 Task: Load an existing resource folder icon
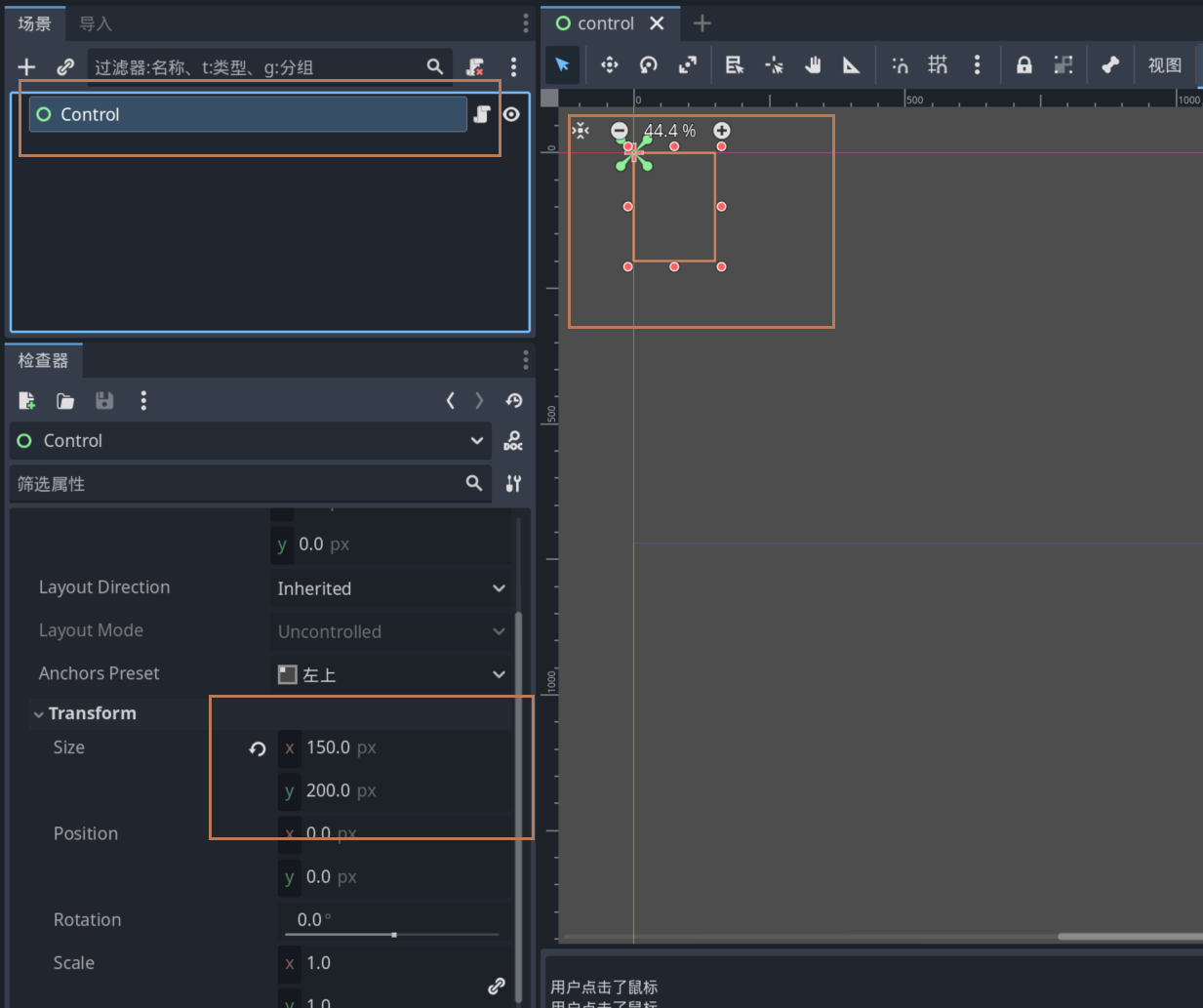pos(65,400)
